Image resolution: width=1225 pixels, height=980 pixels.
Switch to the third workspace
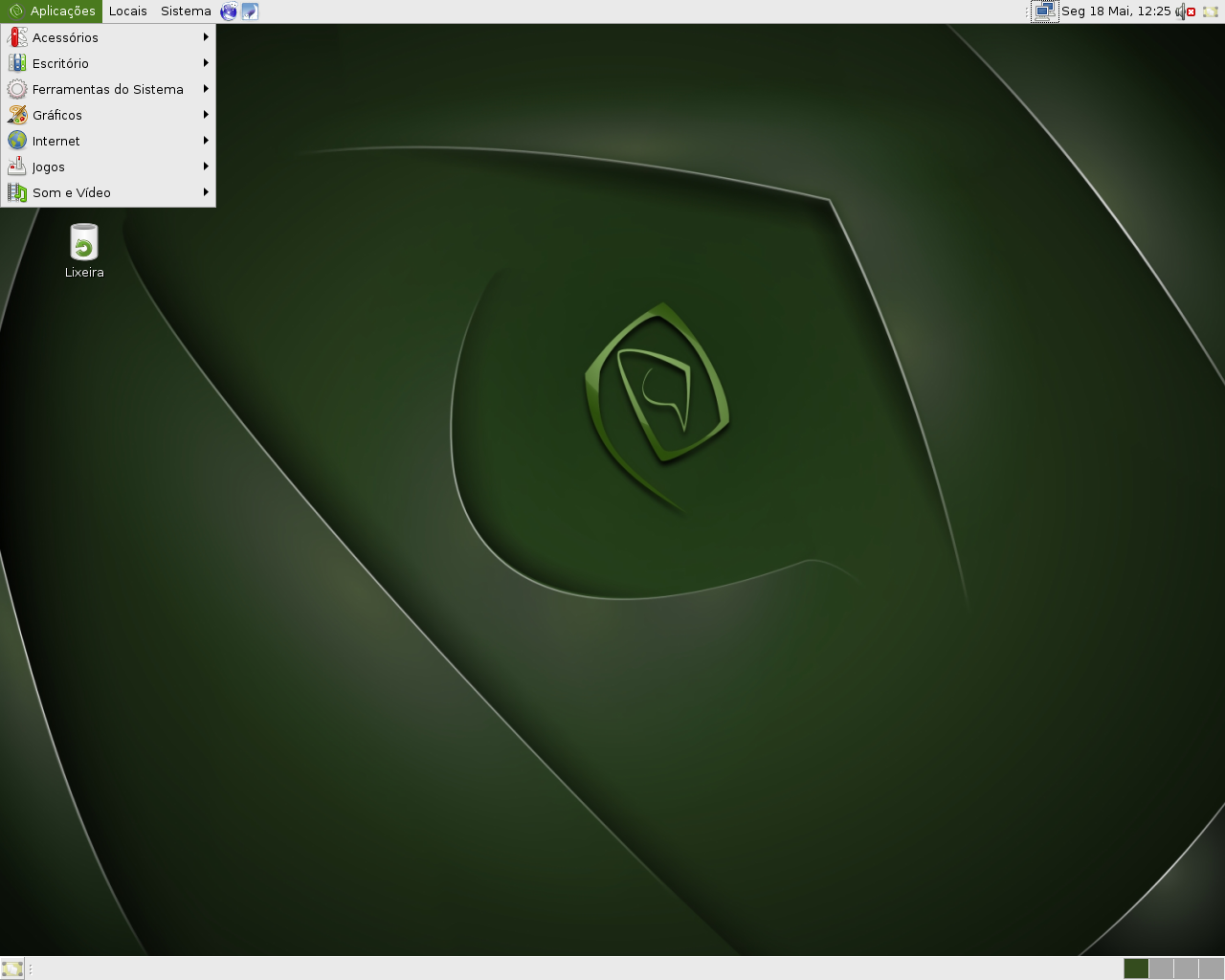1186,969
